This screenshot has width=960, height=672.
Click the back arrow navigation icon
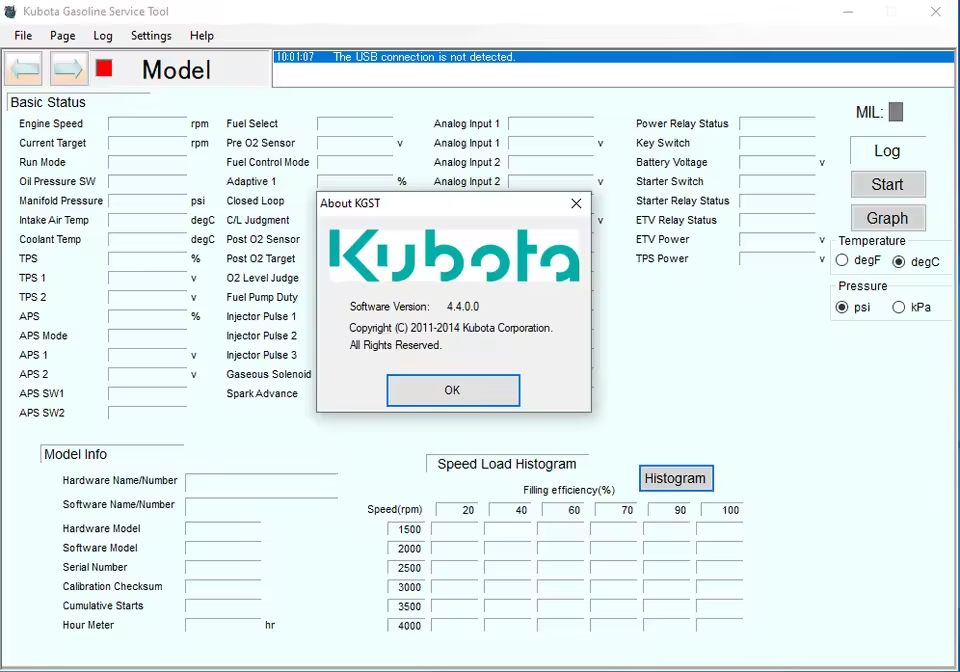pyautogui.click(x=24, y=69)
